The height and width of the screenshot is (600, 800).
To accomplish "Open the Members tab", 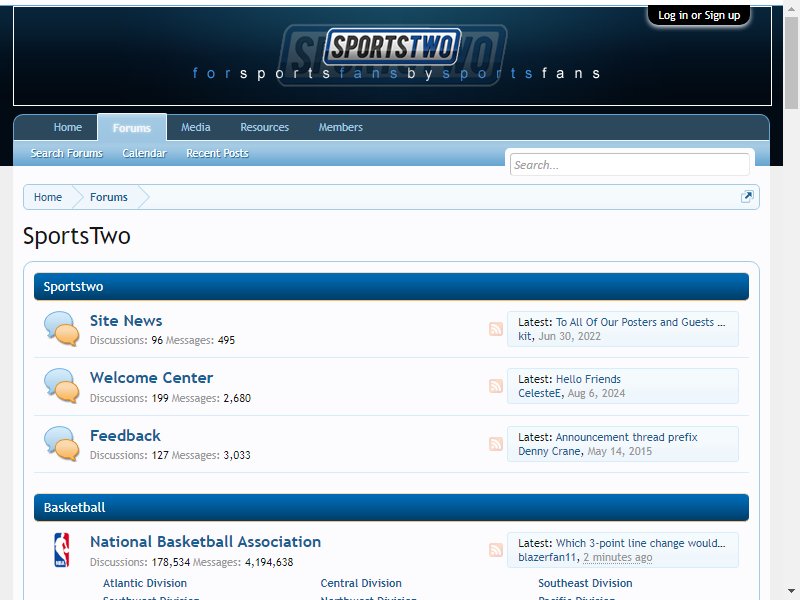I will click(341, 127).
